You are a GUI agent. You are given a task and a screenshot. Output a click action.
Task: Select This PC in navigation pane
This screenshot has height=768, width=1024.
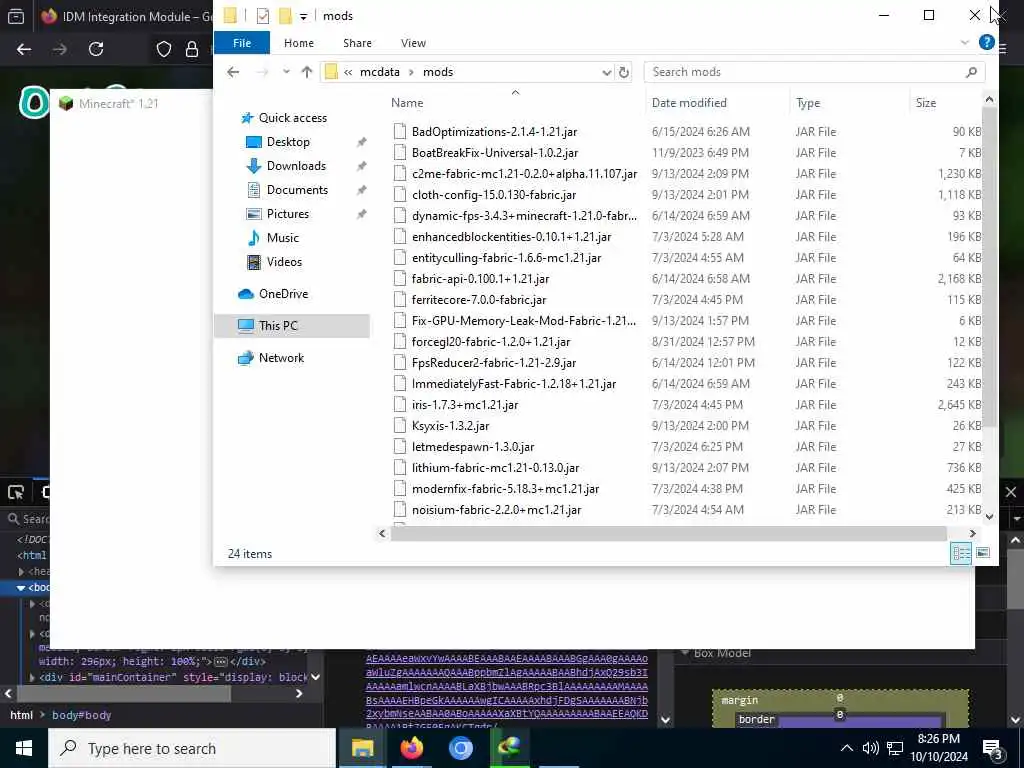[x=292, y=326]
